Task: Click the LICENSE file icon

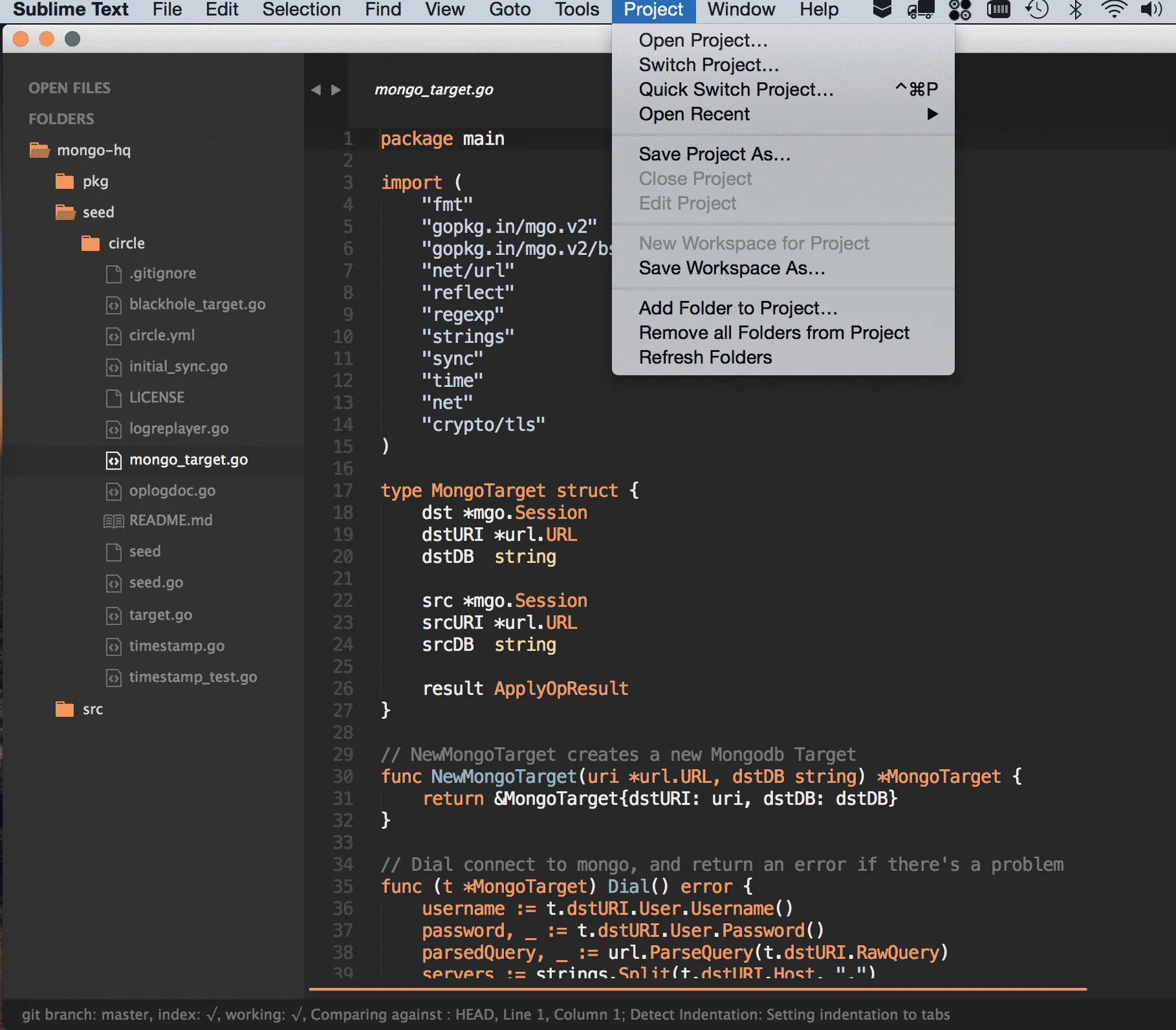Action: [x=113, y=397]
